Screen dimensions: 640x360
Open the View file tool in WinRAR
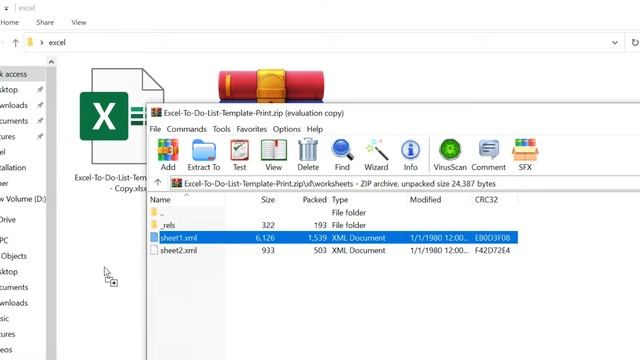[273, 155]
